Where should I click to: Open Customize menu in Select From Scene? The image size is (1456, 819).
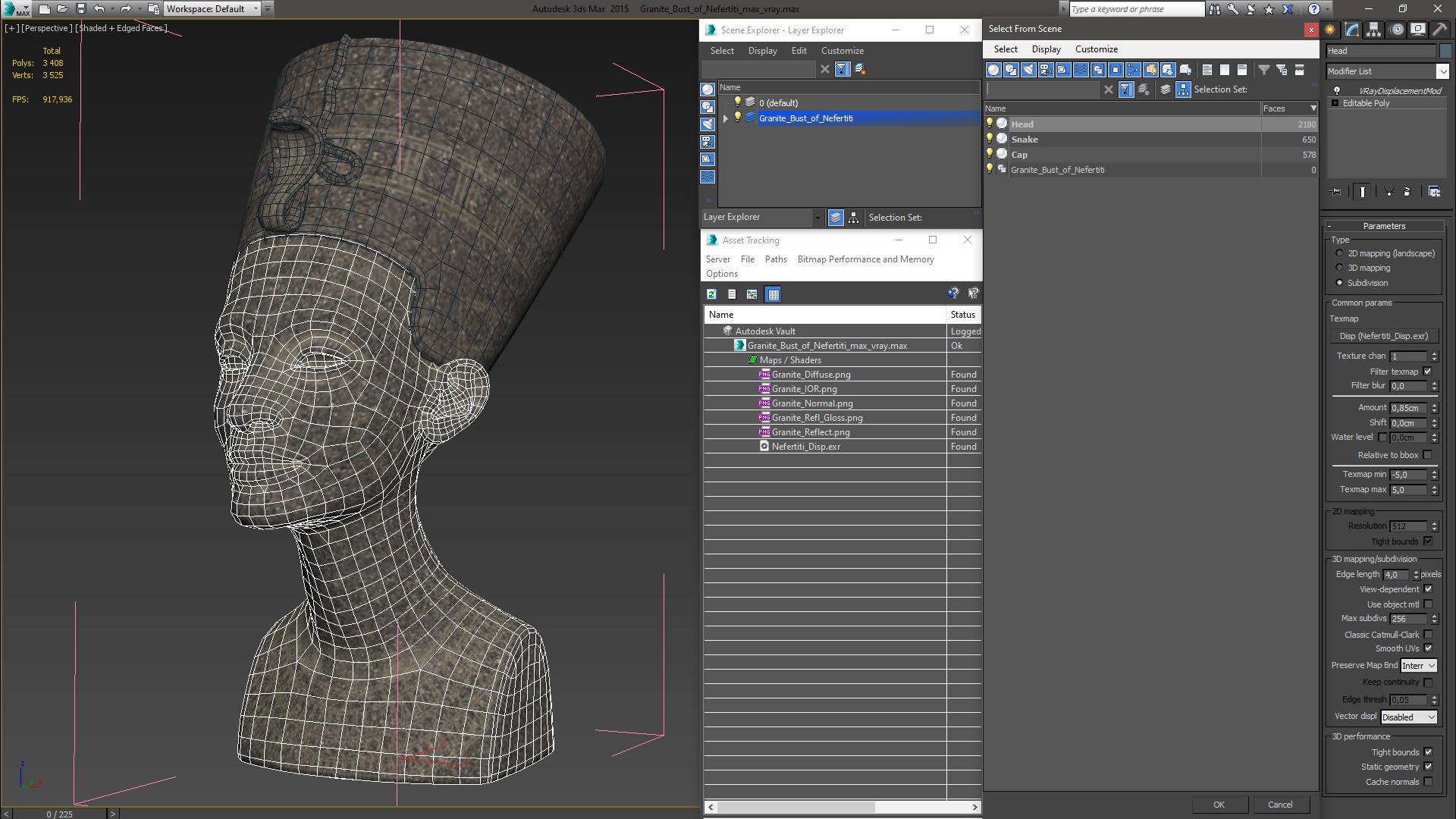[1097, 49]
